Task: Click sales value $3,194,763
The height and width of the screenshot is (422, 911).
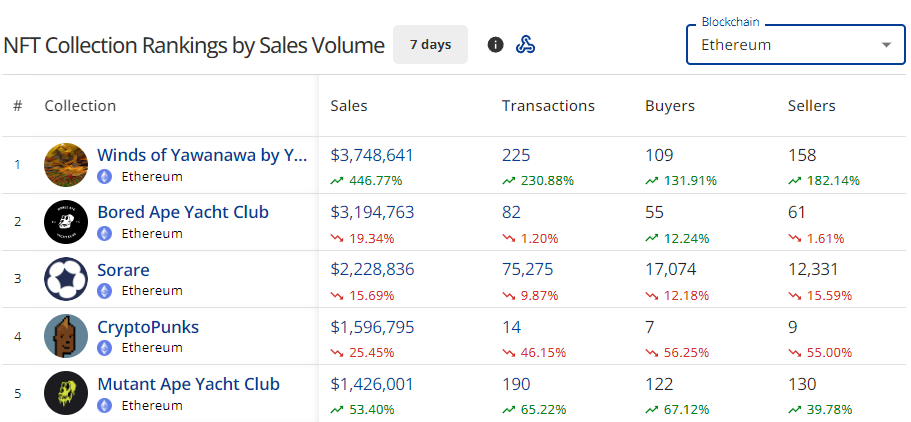Action: (372, 212)
